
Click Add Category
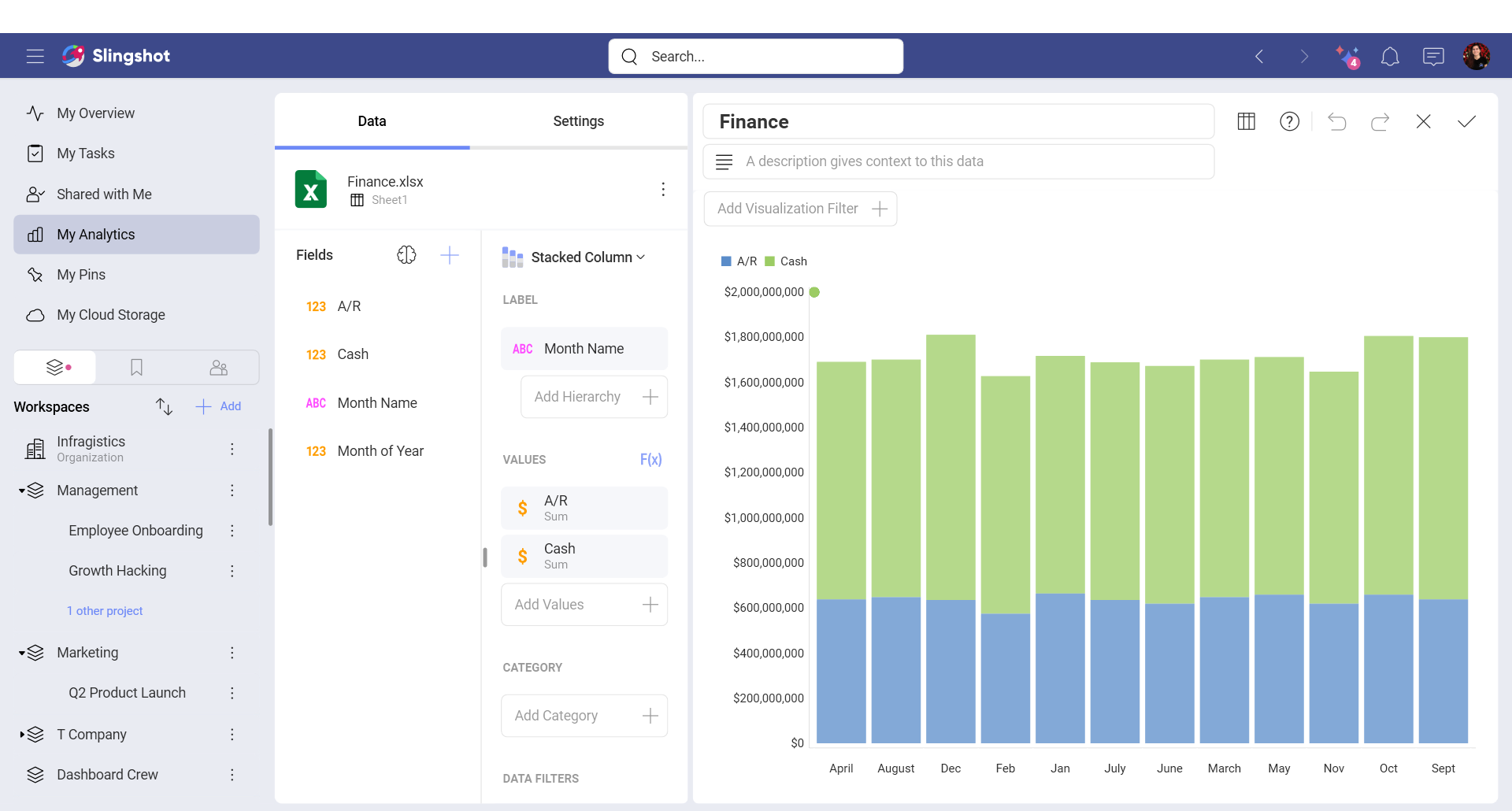point(584,716)
